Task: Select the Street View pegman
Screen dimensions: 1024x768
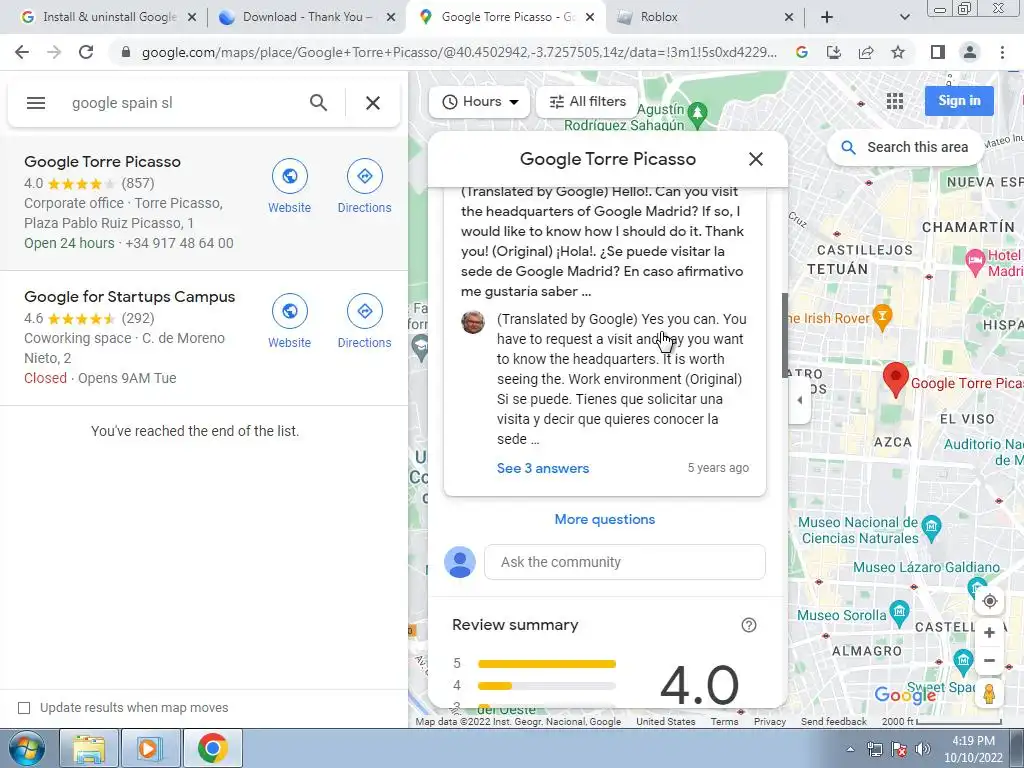Action: (989, 694)
